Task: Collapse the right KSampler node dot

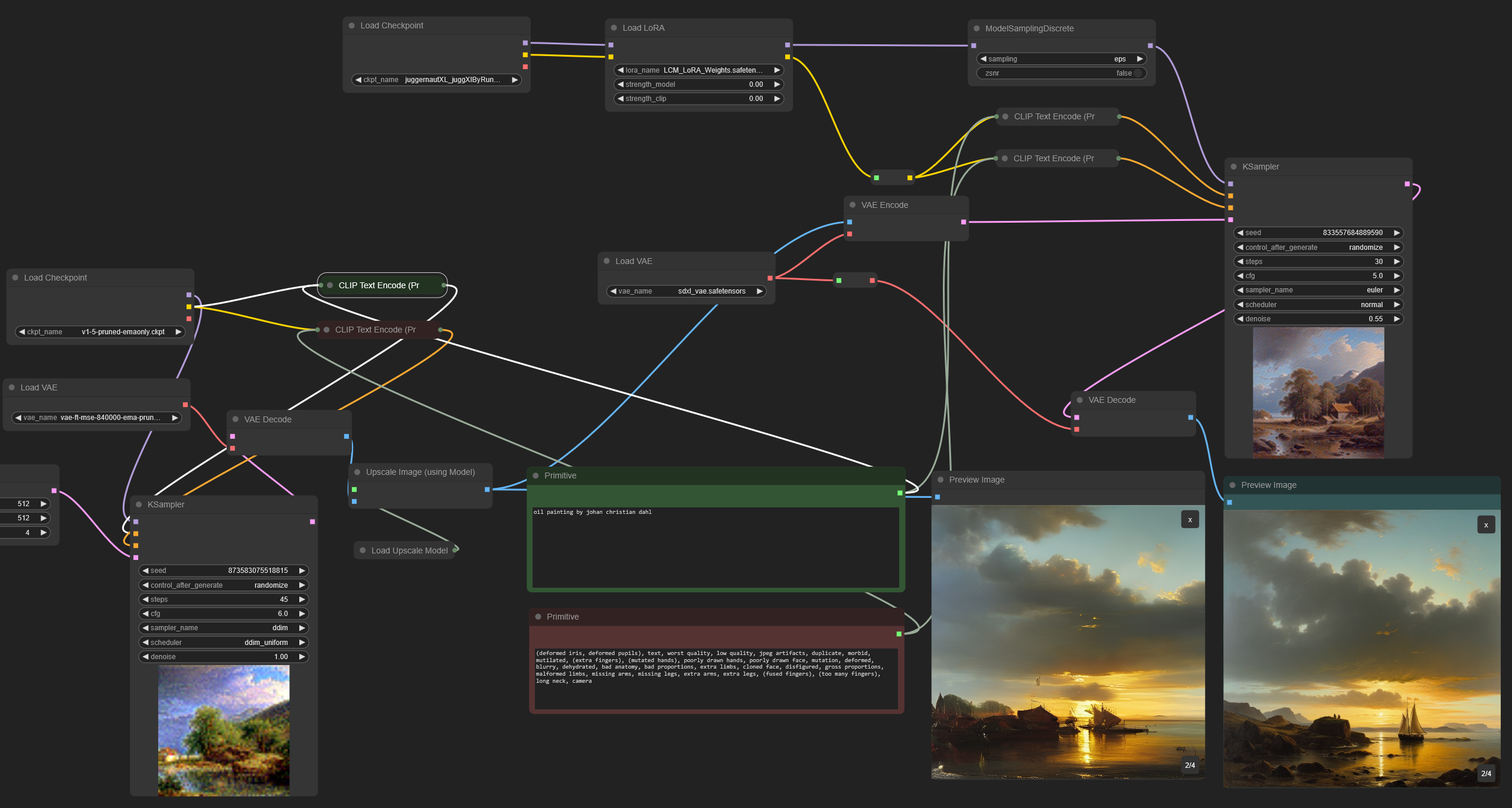Action: point(1233,167)
